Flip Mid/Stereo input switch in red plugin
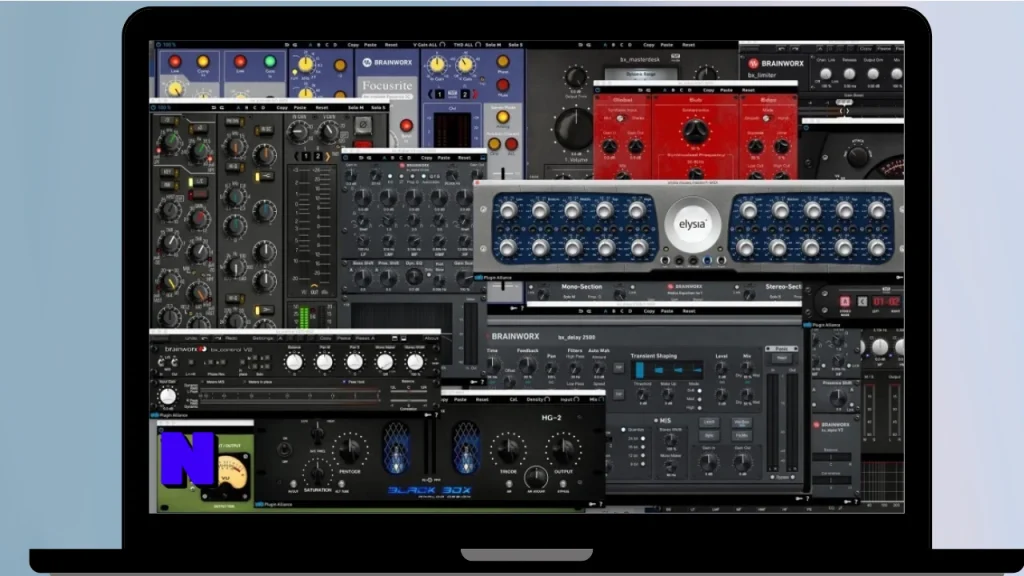 click(620, 118)
